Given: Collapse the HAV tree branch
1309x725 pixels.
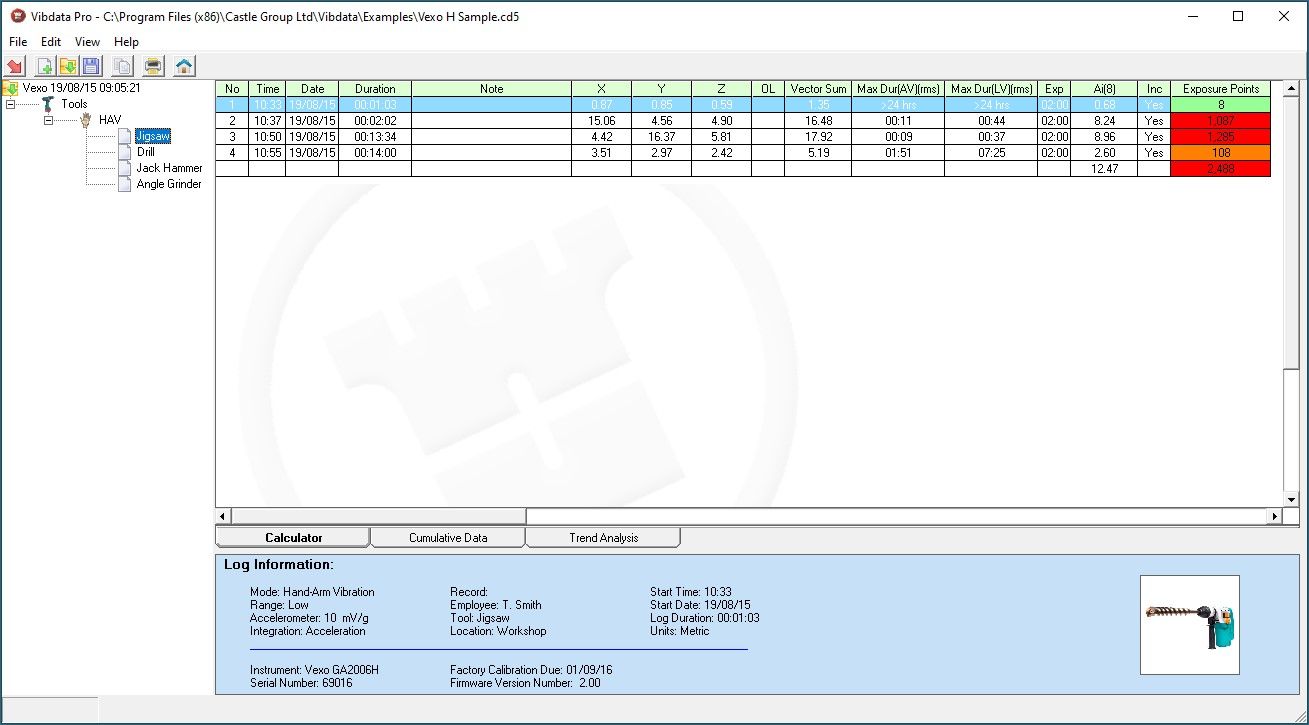Looking at the screenshot, I should click(x=48, y=120).
